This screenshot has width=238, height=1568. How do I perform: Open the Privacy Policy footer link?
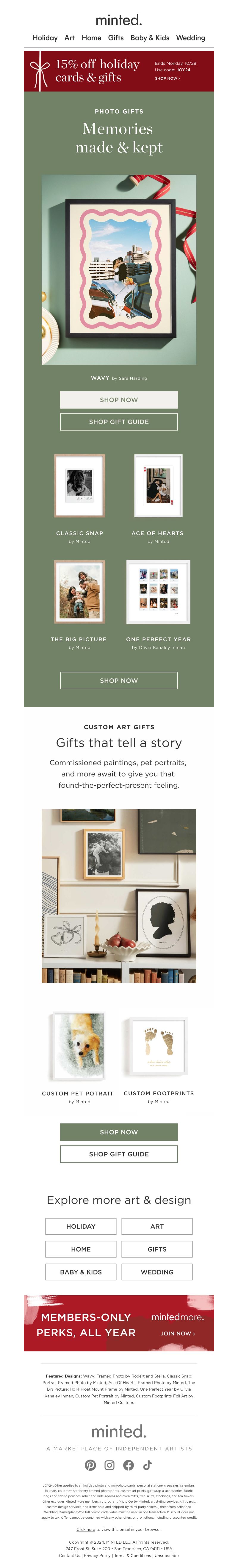coord(97,1556)
